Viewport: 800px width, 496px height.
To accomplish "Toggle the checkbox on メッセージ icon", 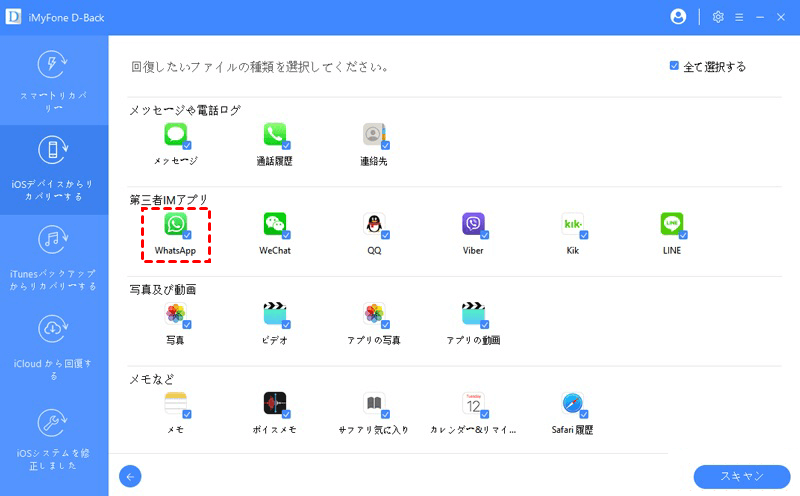I will (187, 145).
